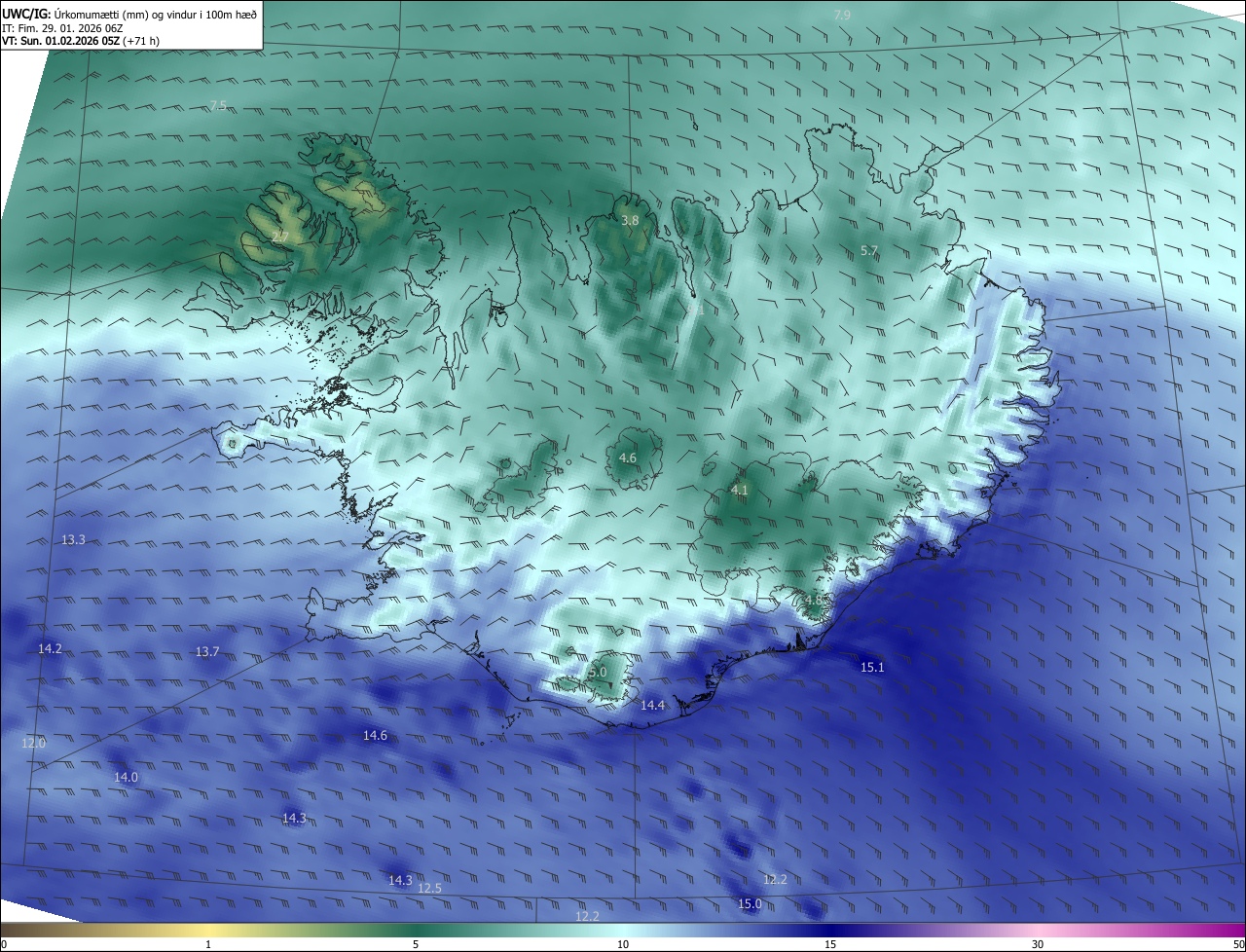Click the 15.0 value near the bottom
This screenshot has height=952, width=1246.
(x=750, y=904)
